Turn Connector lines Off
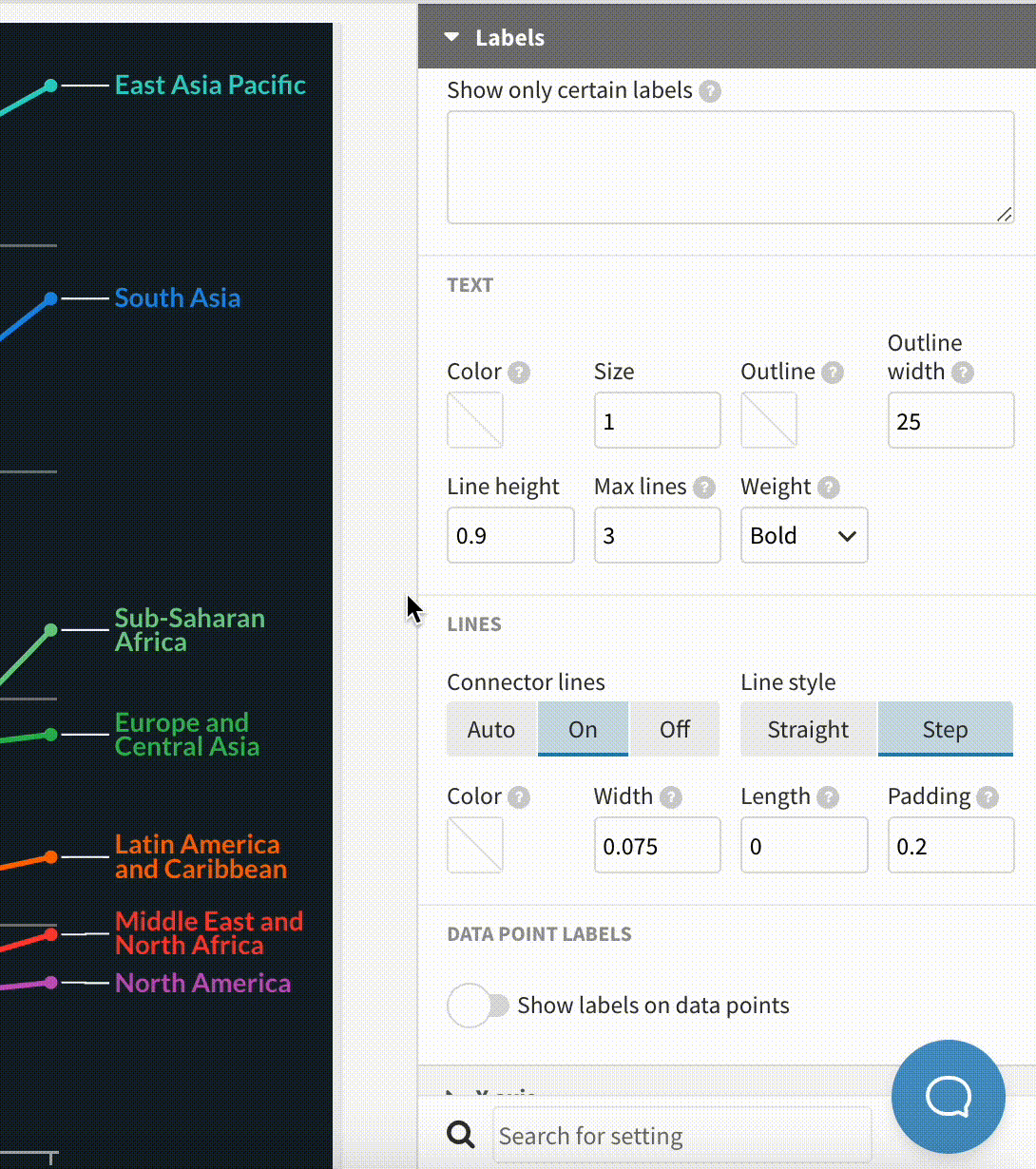Image resolution: width=1036 pixels, height=1169 pixels. pyautogui.click(x=674, y=729)
